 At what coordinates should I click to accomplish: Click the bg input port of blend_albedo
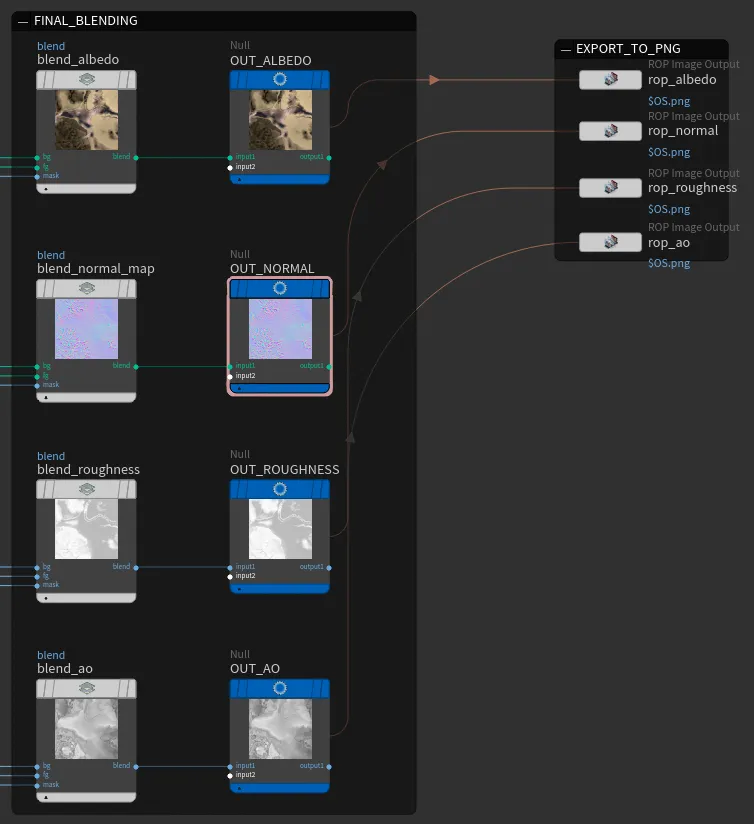37,158
